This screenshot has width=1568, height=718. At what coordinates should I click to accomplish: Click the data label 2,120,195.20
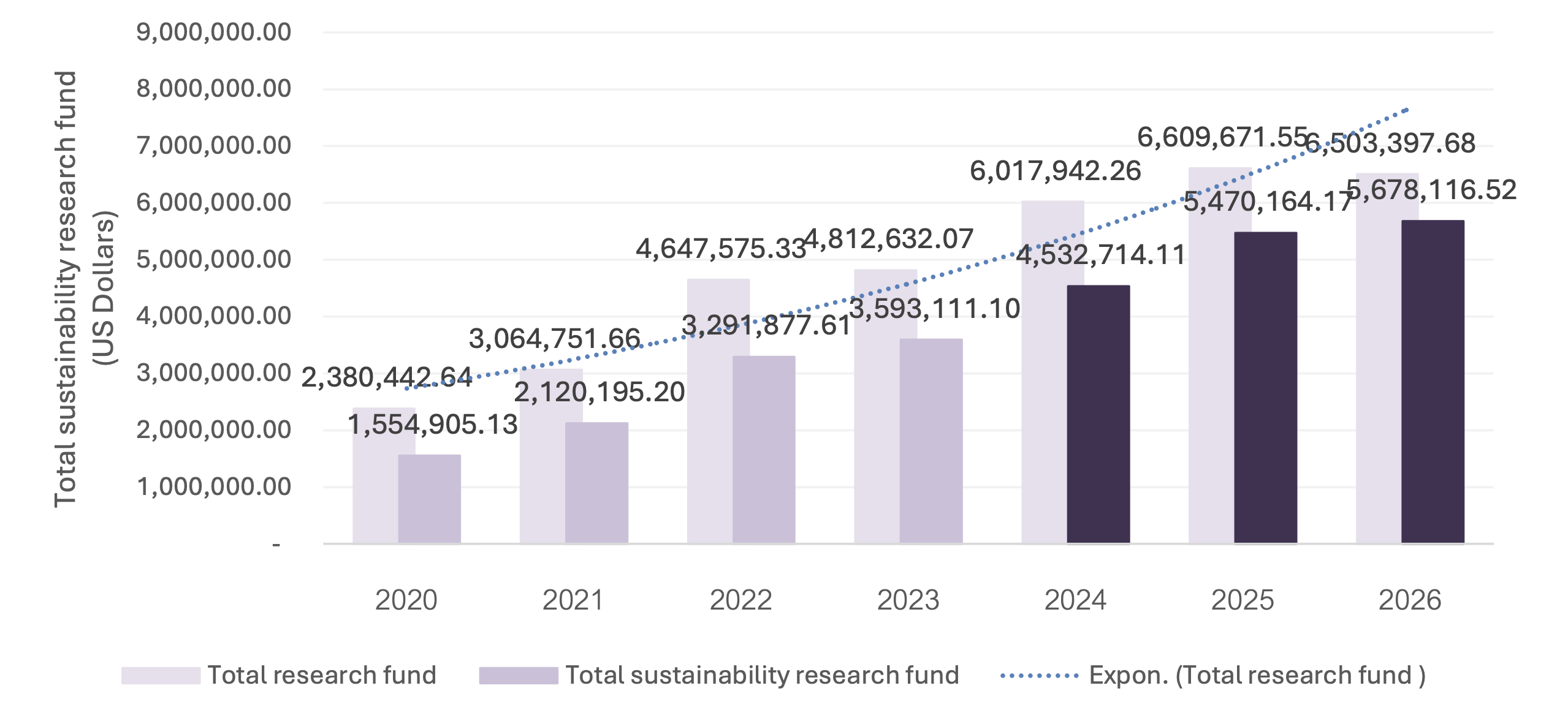[x=599, y=392]
